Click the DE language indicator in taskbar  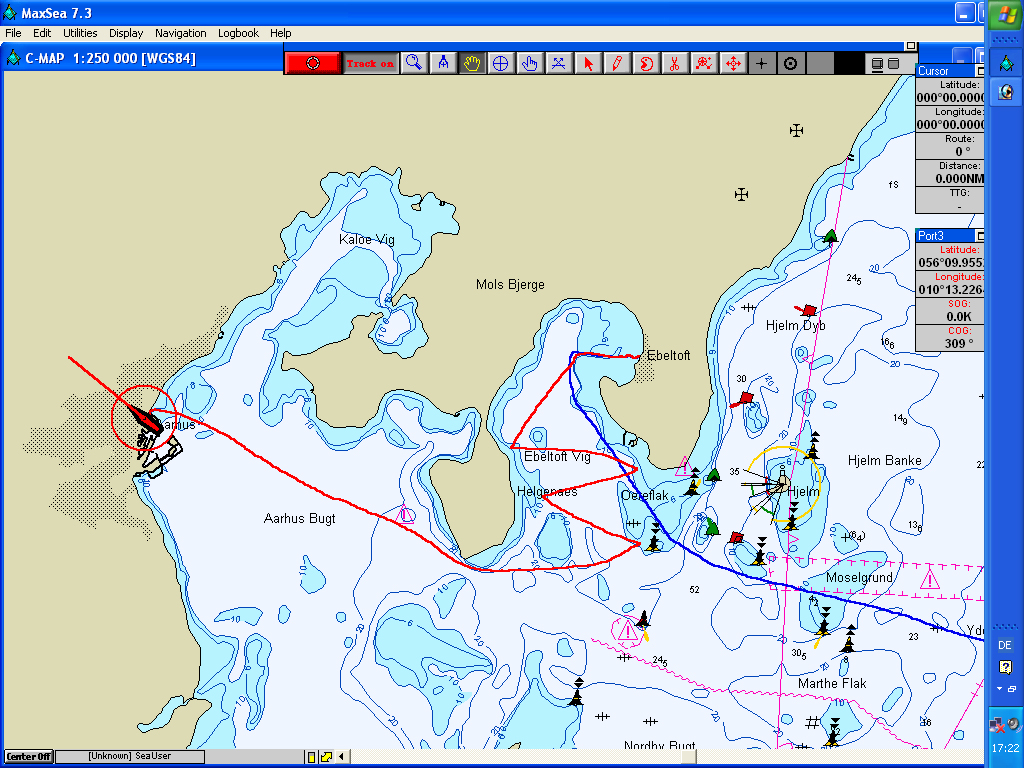(1005, 646)
